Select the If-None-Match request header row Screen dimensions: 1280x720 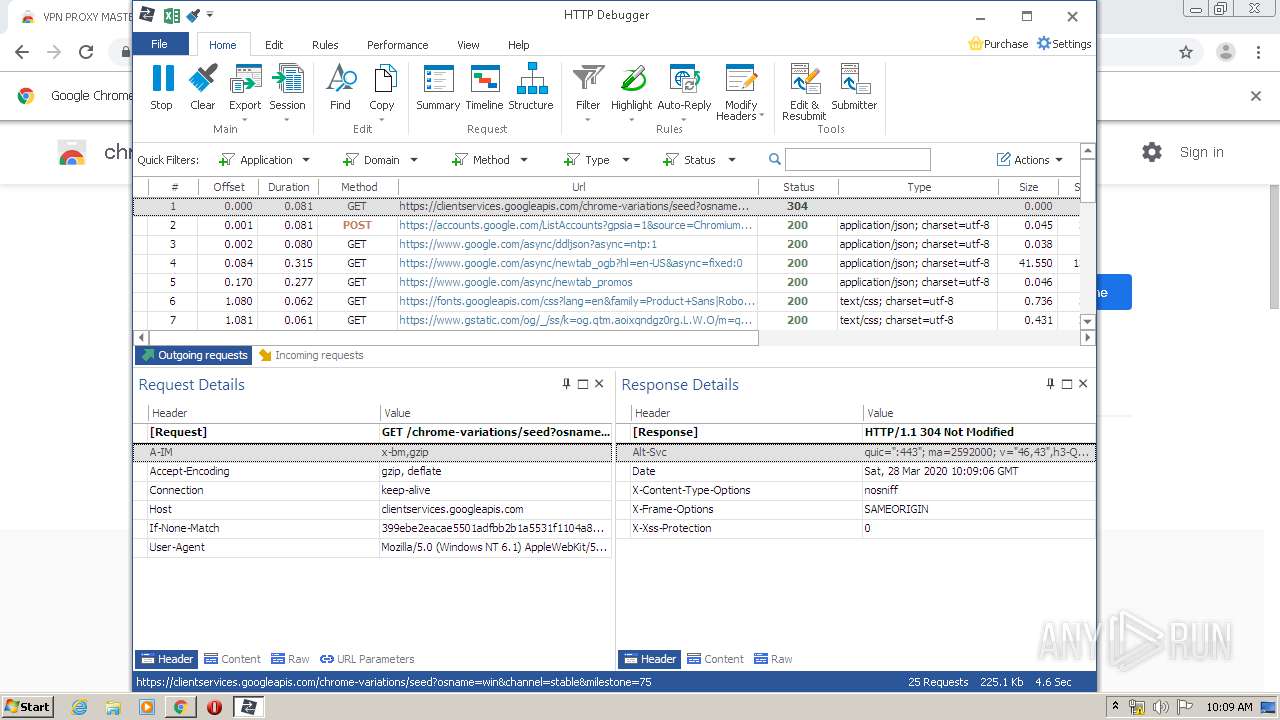373,528
